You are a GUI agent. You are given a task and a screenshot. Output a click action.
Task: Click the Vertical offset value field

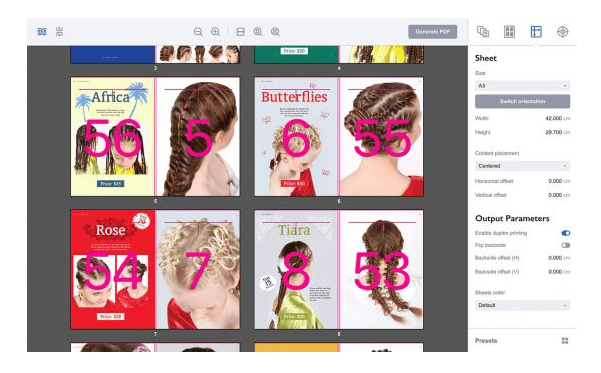(x=555, y=195)
